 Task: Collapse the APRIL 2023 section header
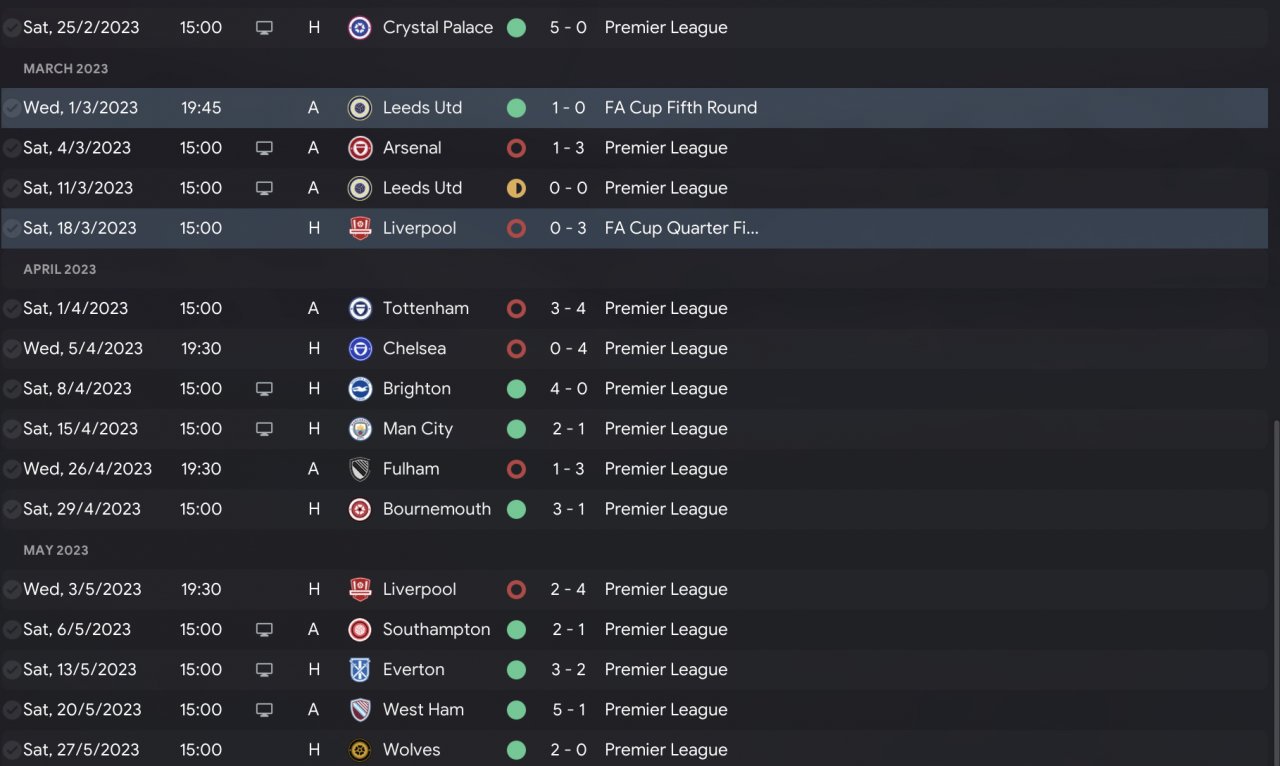pyautogui.click(x=60, y=270)
